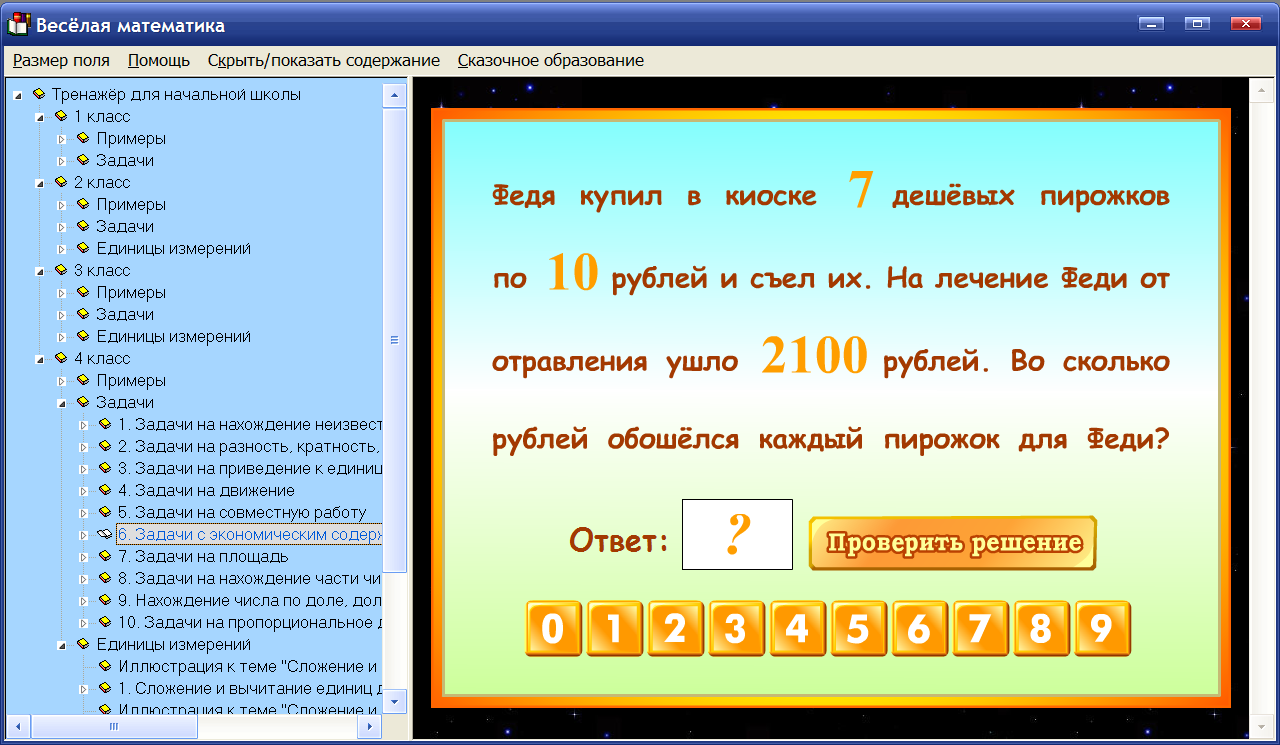
Task: Click the application logo in the title bar
Action: [16, 23]
